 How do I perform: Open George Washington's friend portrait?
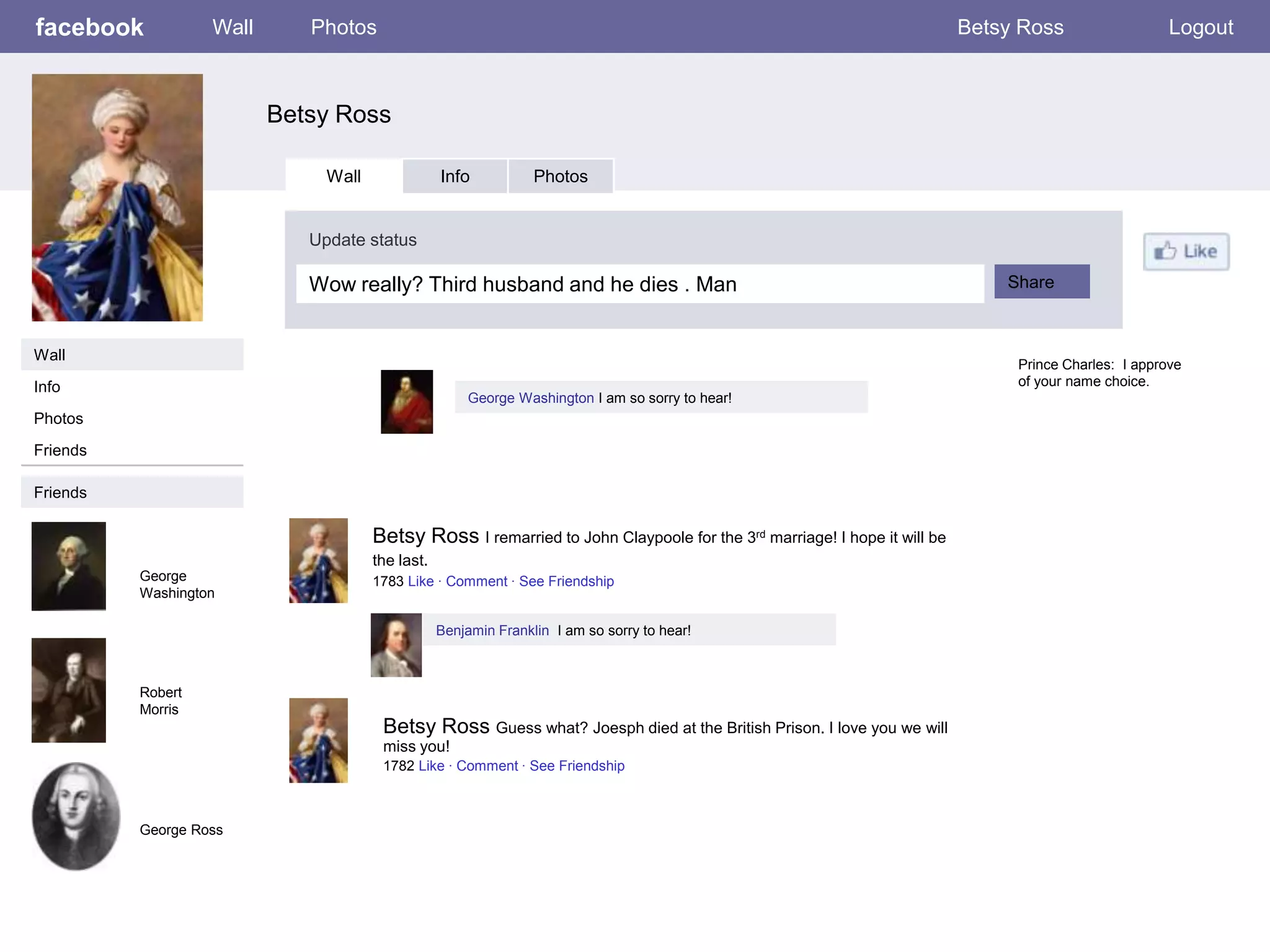tap(69, 566)
